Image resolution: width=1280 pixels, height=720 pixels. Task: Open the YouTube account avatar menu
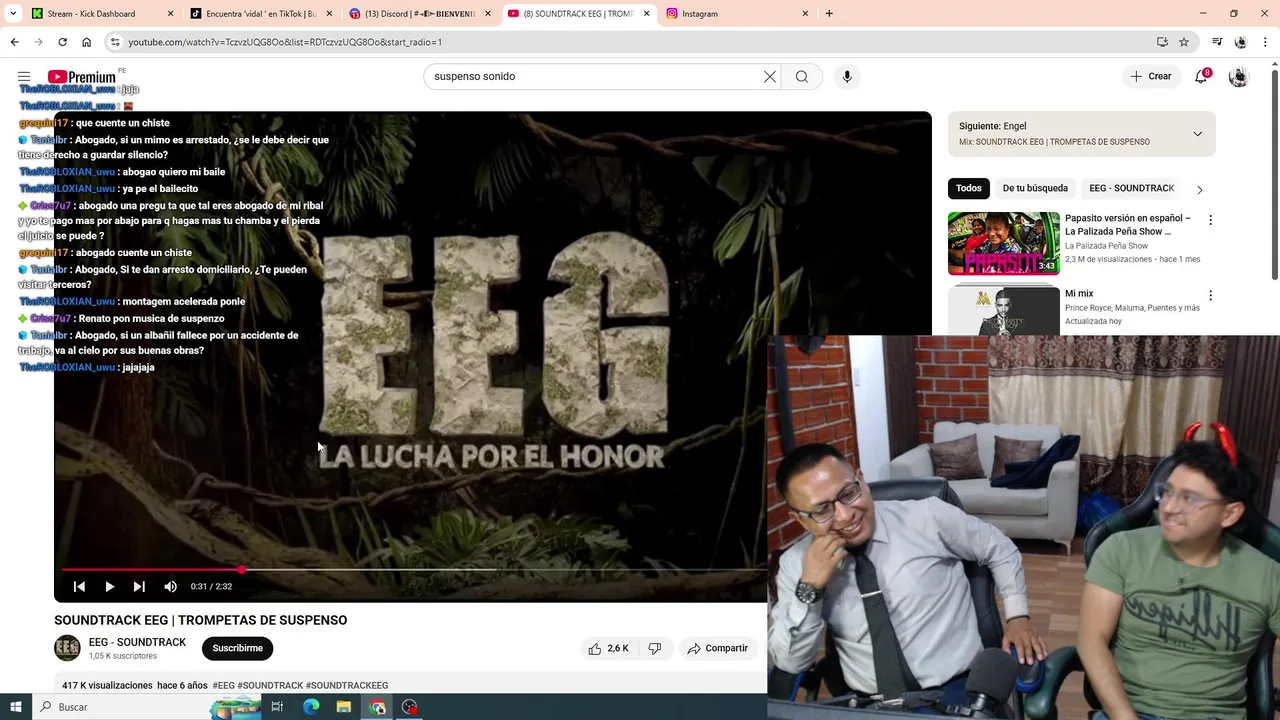pos(1238,77)
